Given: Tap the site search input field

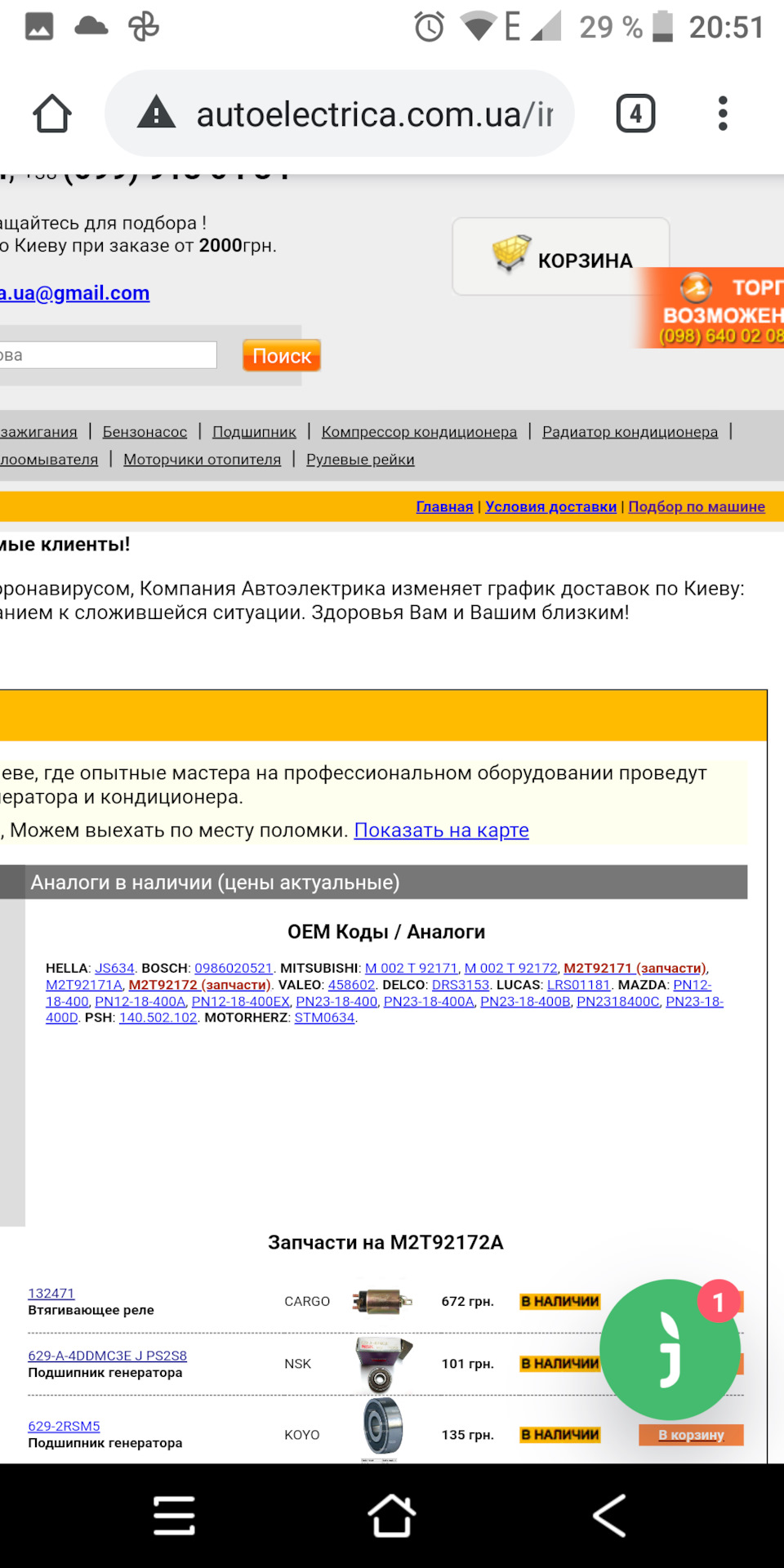Looking at the screenshot, I should point(108,355).
